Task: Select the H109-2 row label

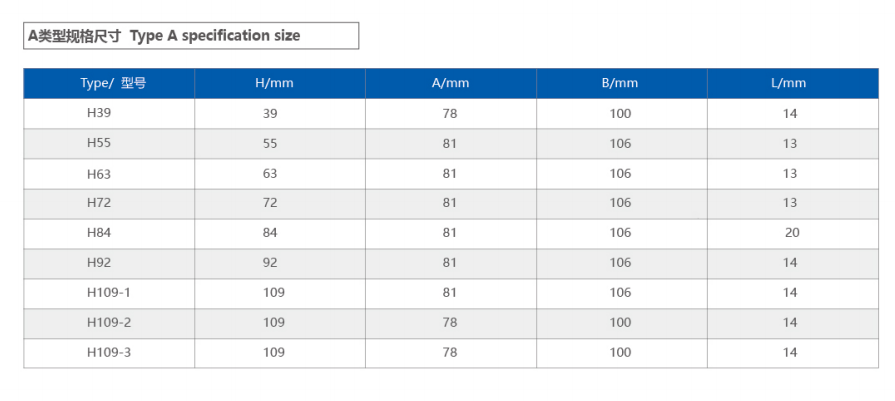Action: (x=109, y=323)
